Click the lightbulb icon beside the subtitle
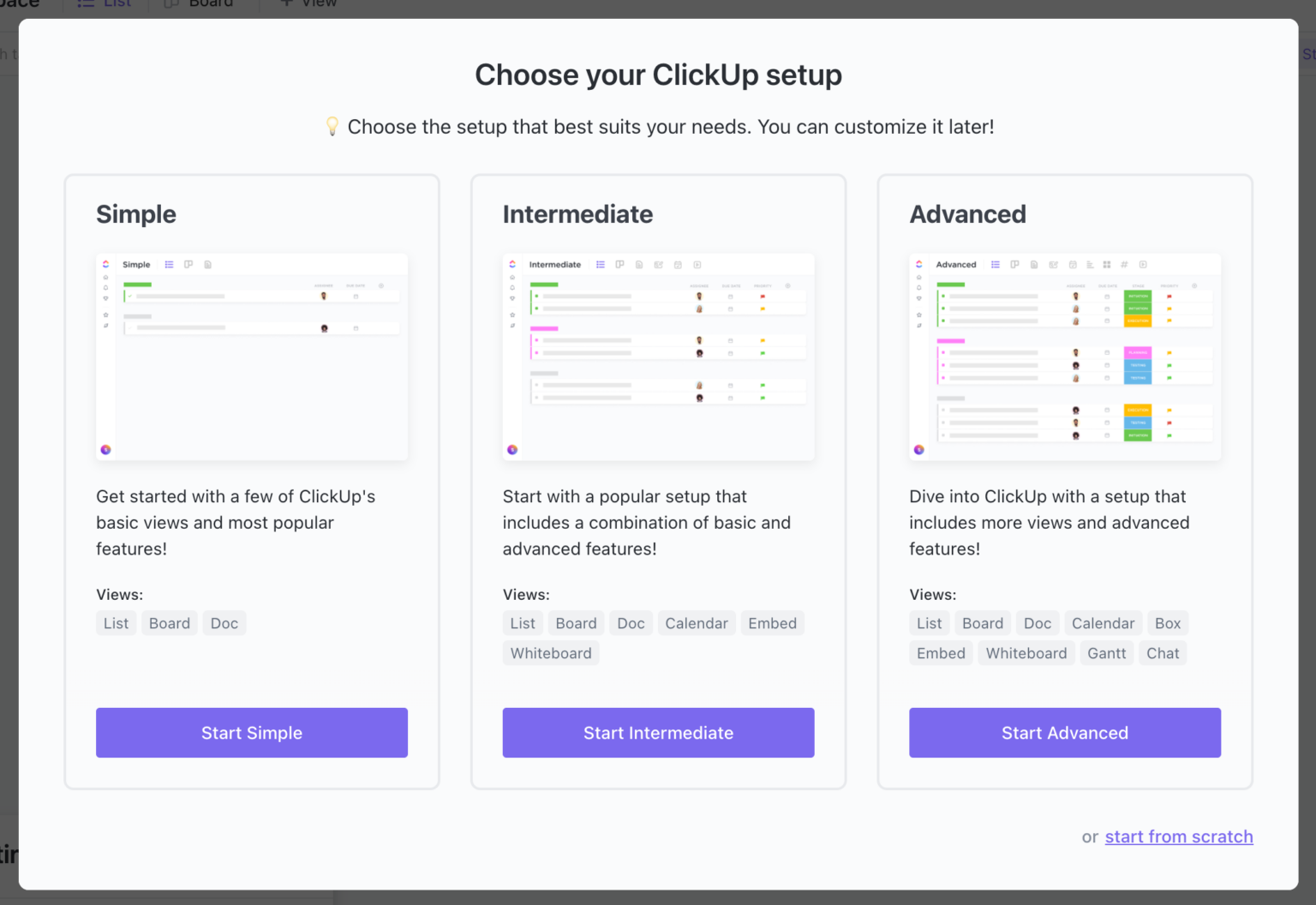Image resolution: width=1316 pixels, height=905 pixels. point(333,126)
